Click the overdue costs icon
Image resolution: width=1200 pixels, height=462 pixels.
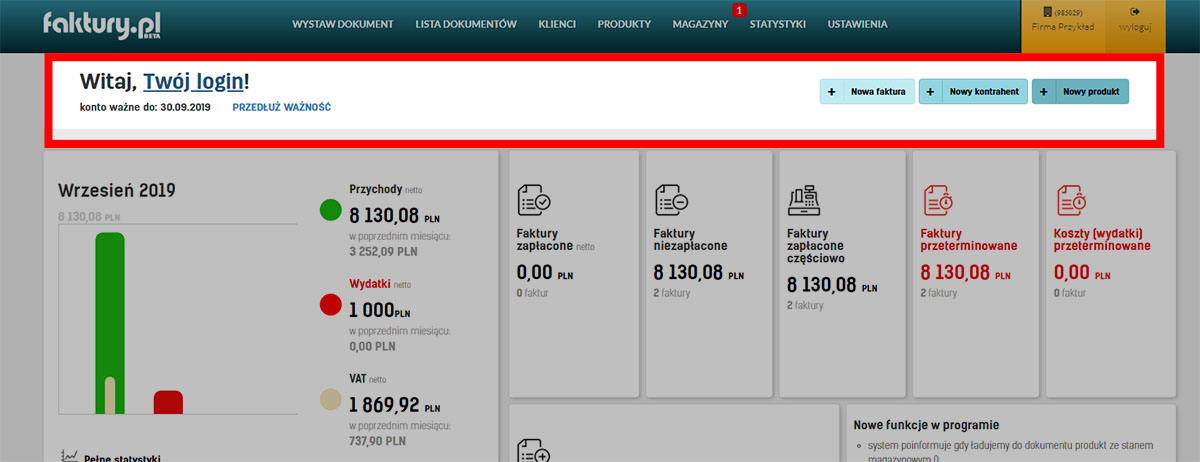(x=1071, y=200)
